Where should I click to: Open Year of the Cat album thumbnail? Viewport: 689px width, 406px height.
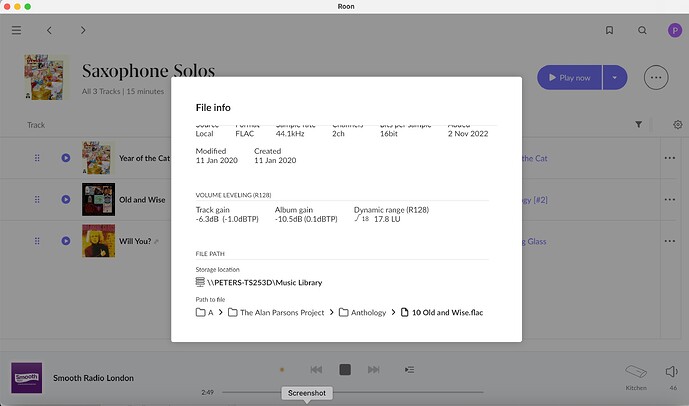click(98, 158)
